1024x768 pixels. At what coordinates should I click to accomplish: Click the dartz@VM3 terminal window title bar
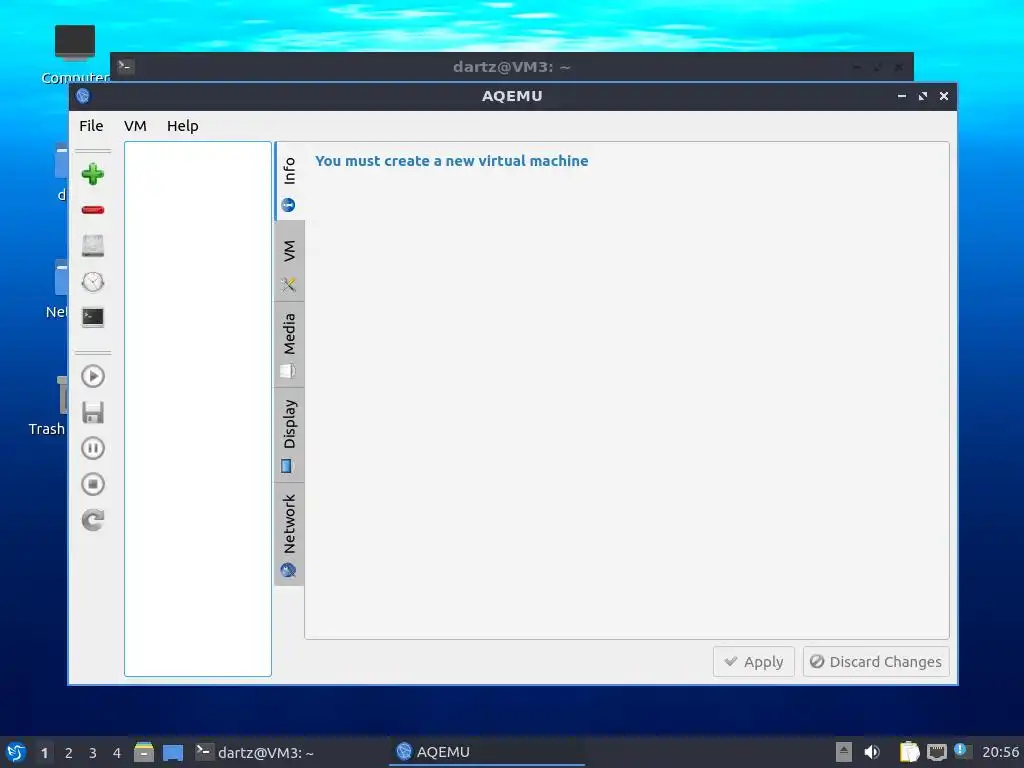[x=511, y=67]
